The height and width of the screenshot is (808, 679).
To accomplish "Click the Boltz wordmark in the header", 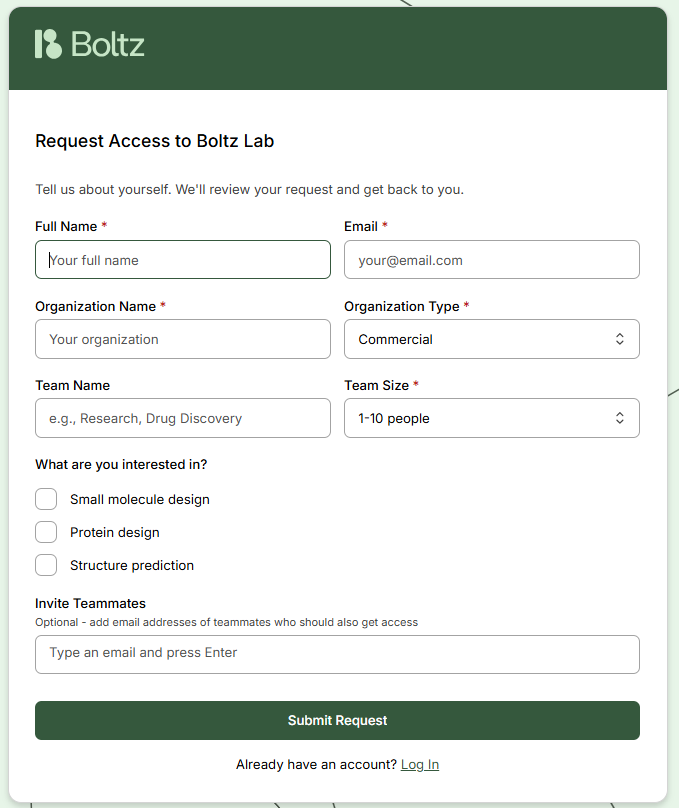I will click(x=108, y=44).
